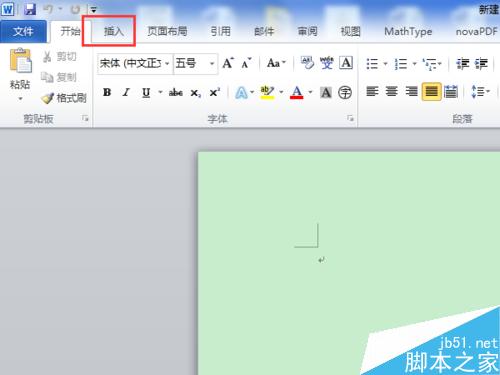Open the 字体 (Font) dialog launcher
The width and height of the screenshot is (500, 375).
click(x=350, y=118)
